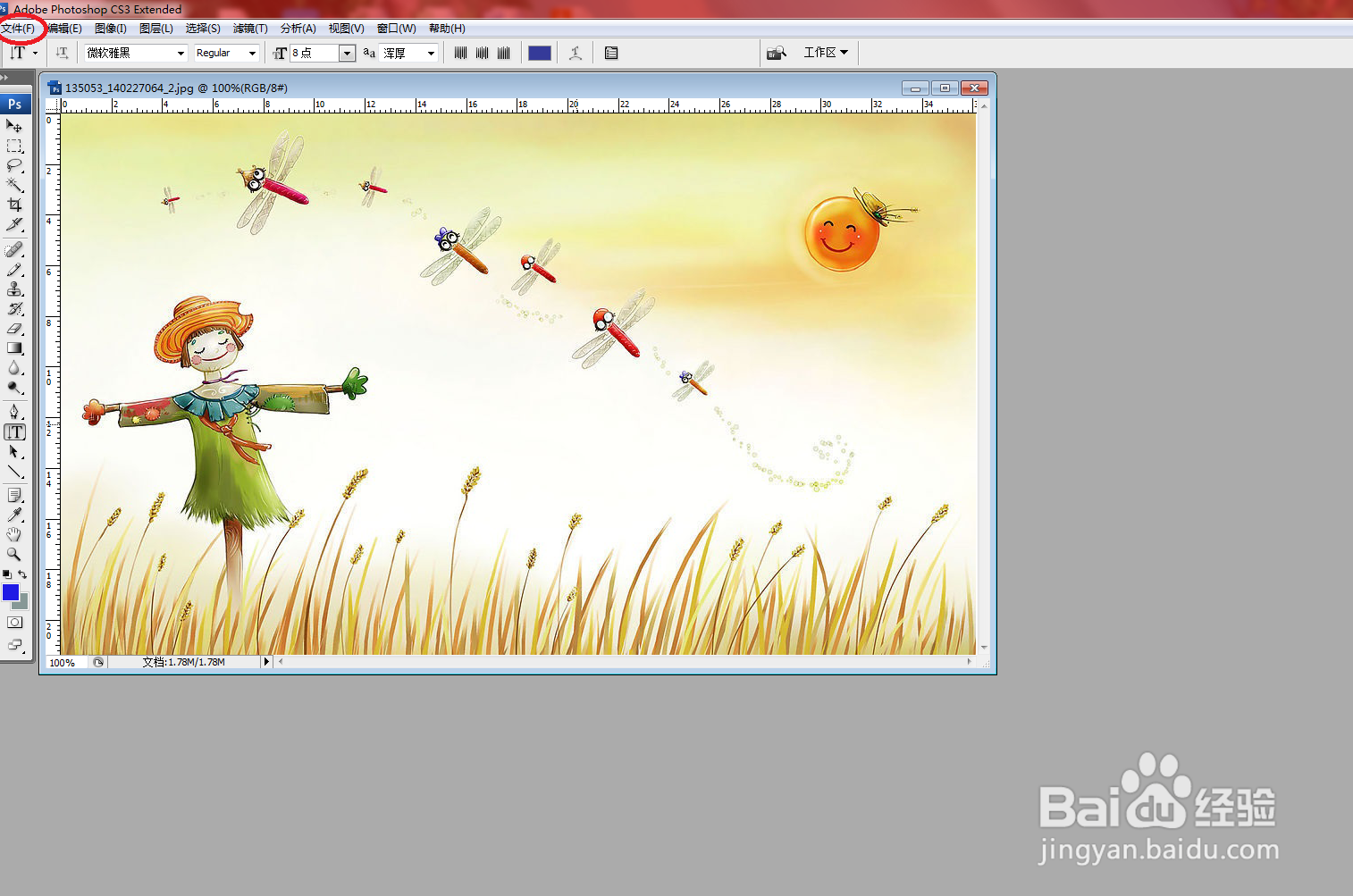This screenshot has width=1353, height=896.
Task: Click the text color swatch in options bar
Action: coord(540,53)
